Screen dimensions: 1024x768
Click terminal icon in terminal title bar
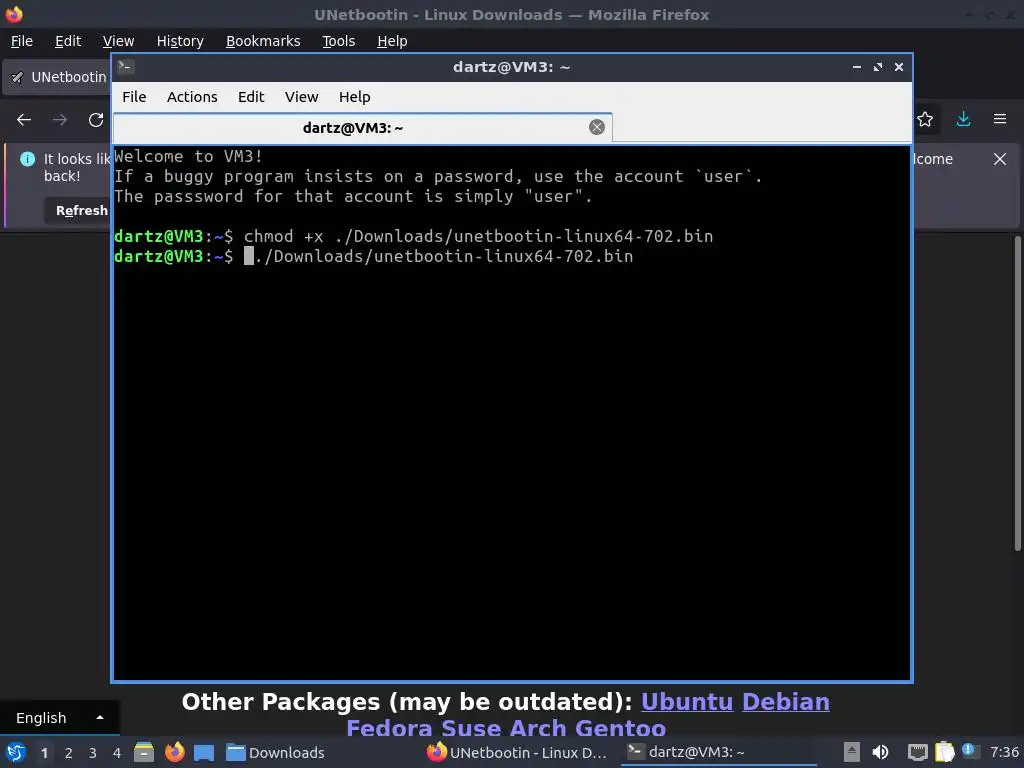tap(126, 67)
